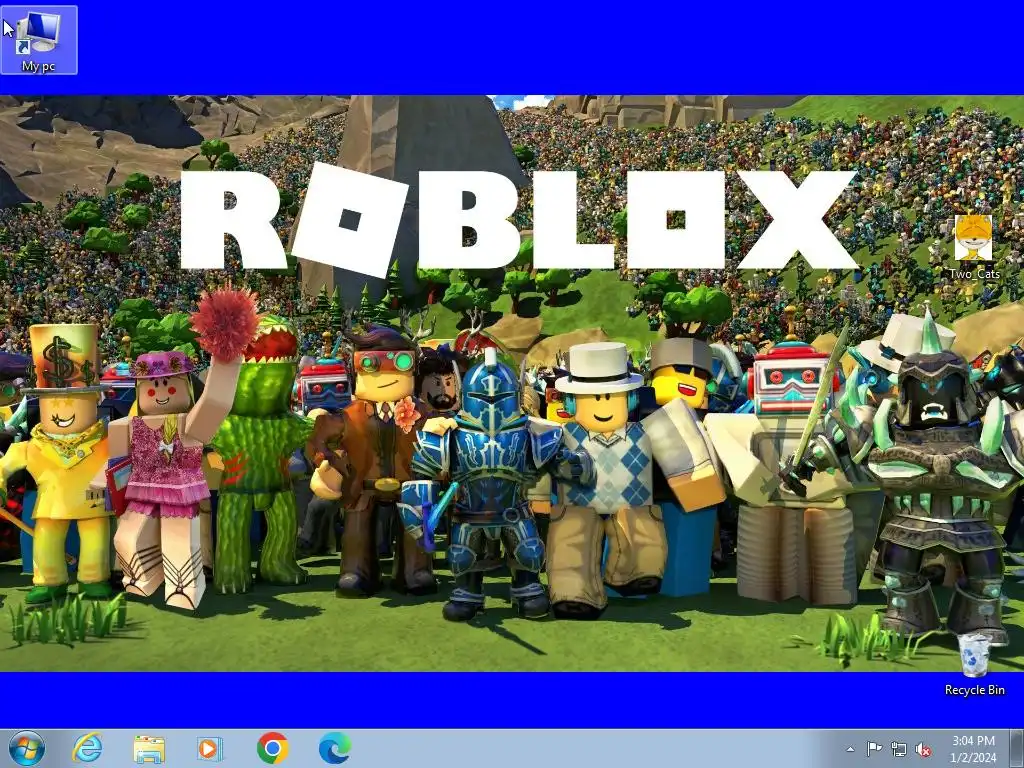Open the Windows Start menu
This screenshot has height=768, width=1024.
[x=27, y=748]
